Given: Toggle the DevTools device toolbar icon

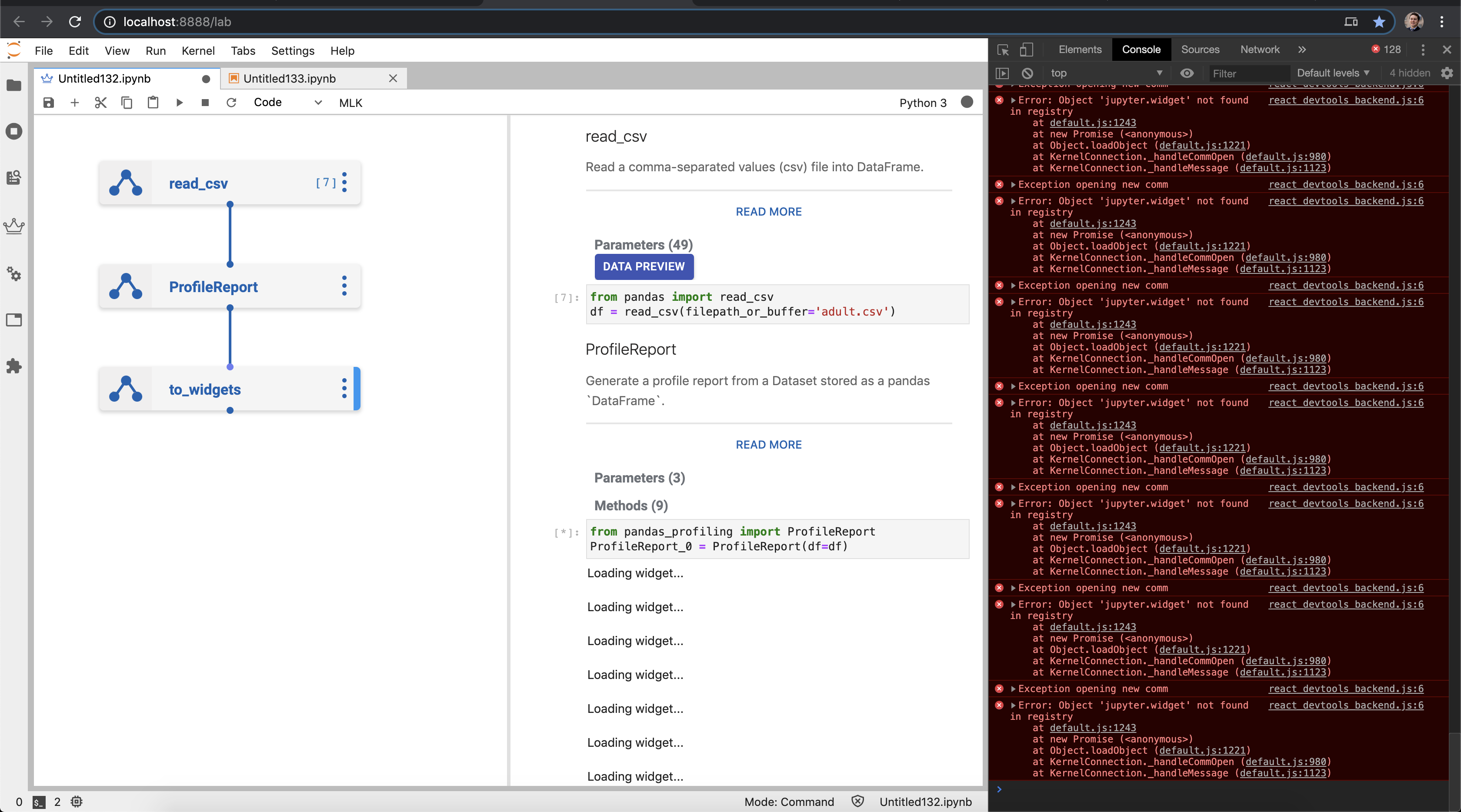Looking at the screenshot, I should (x=1027, y=50).
